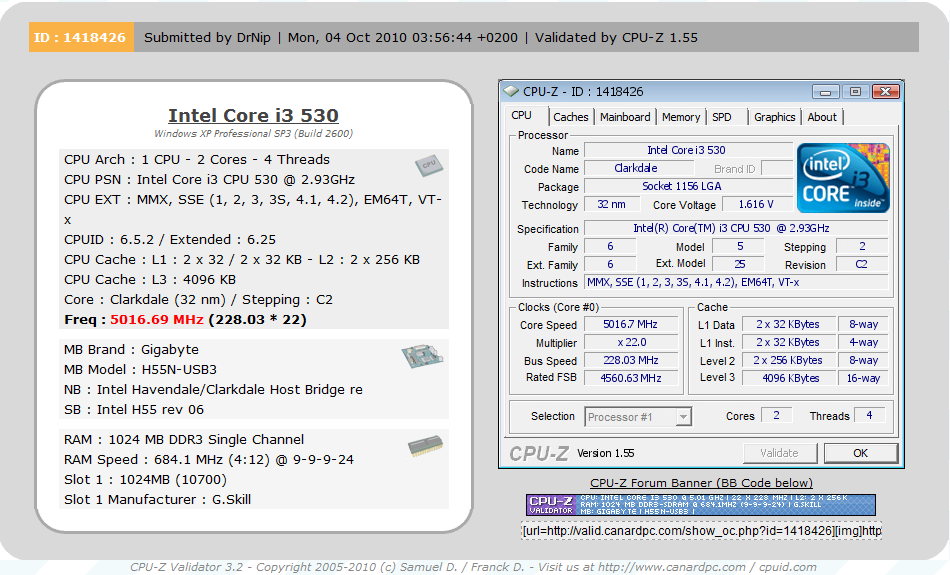Screen dimensions: 950x575
Task: Click the CPU chip icon
Action: click(x=428, y=165)
